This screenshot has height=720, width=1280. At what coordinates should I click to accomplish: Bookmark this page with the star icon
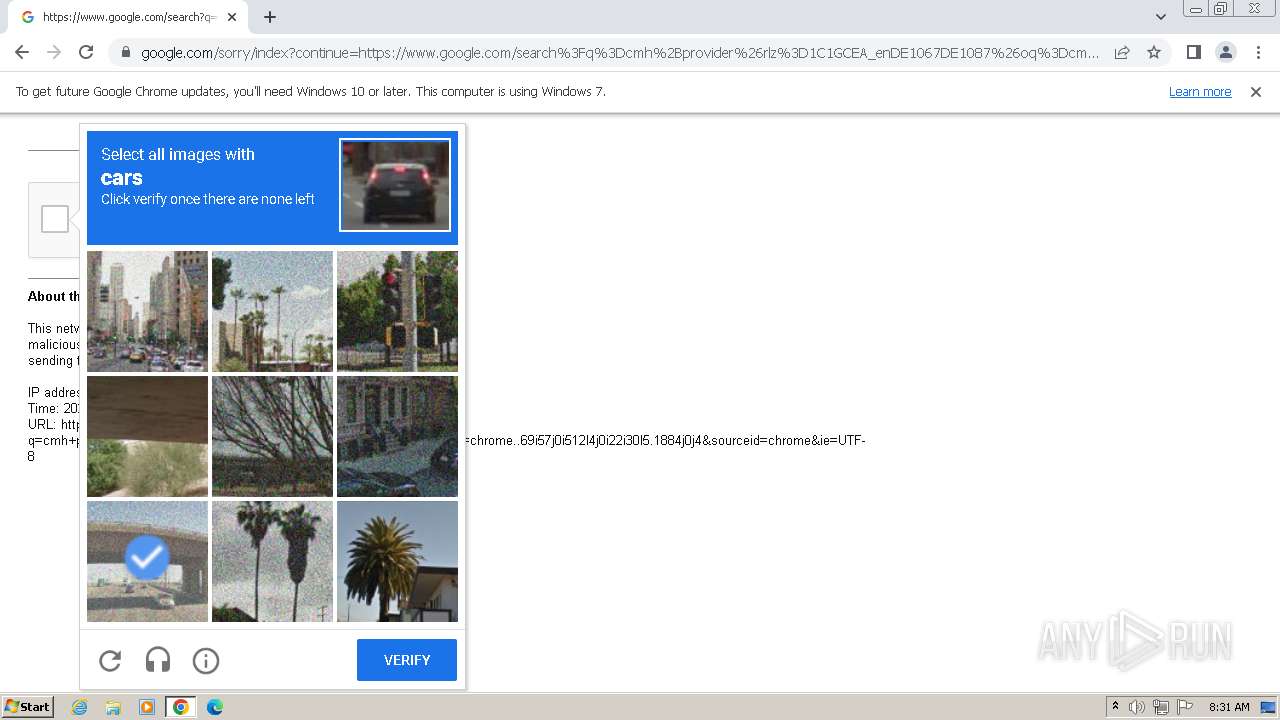[1154, 52]
